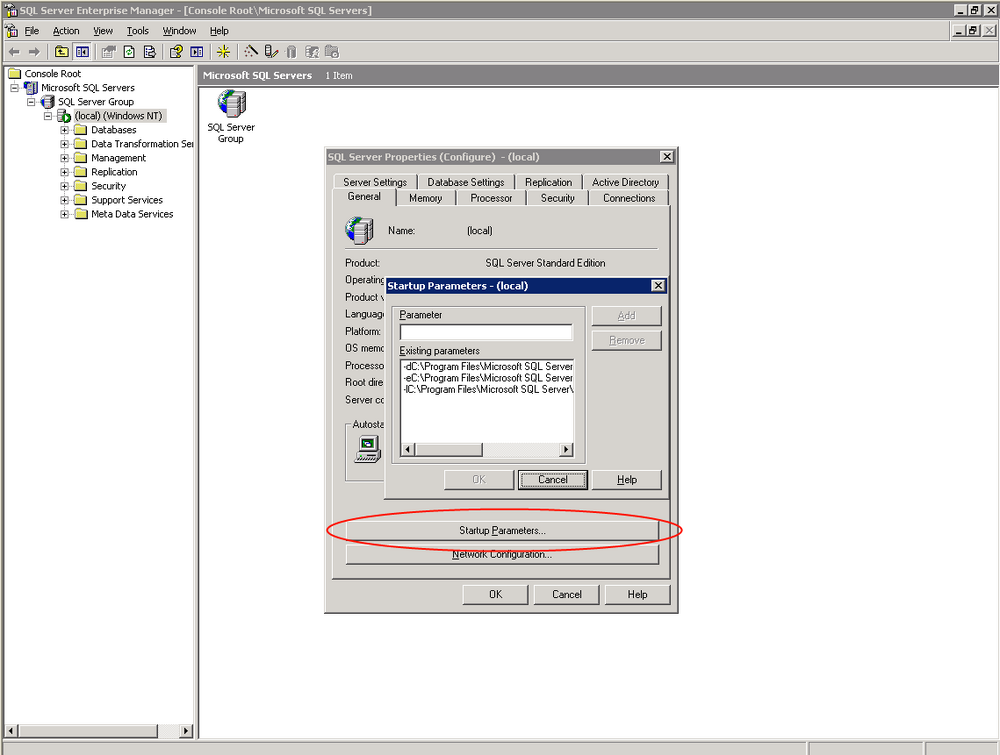The image size is (1000, 755).
Task: Click the MMC console icon in menu bar
Action: pyautogui.click(x=11, y=31)
